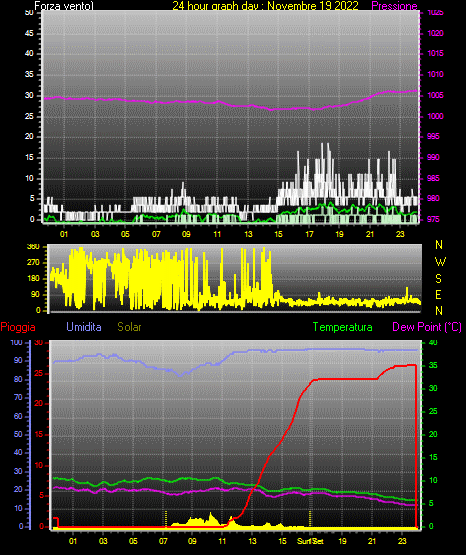The width and height of the screenshot is (466, 555).
Task: Click the 60 value on the blue humidity axis
Action: [x=18, y=416]
